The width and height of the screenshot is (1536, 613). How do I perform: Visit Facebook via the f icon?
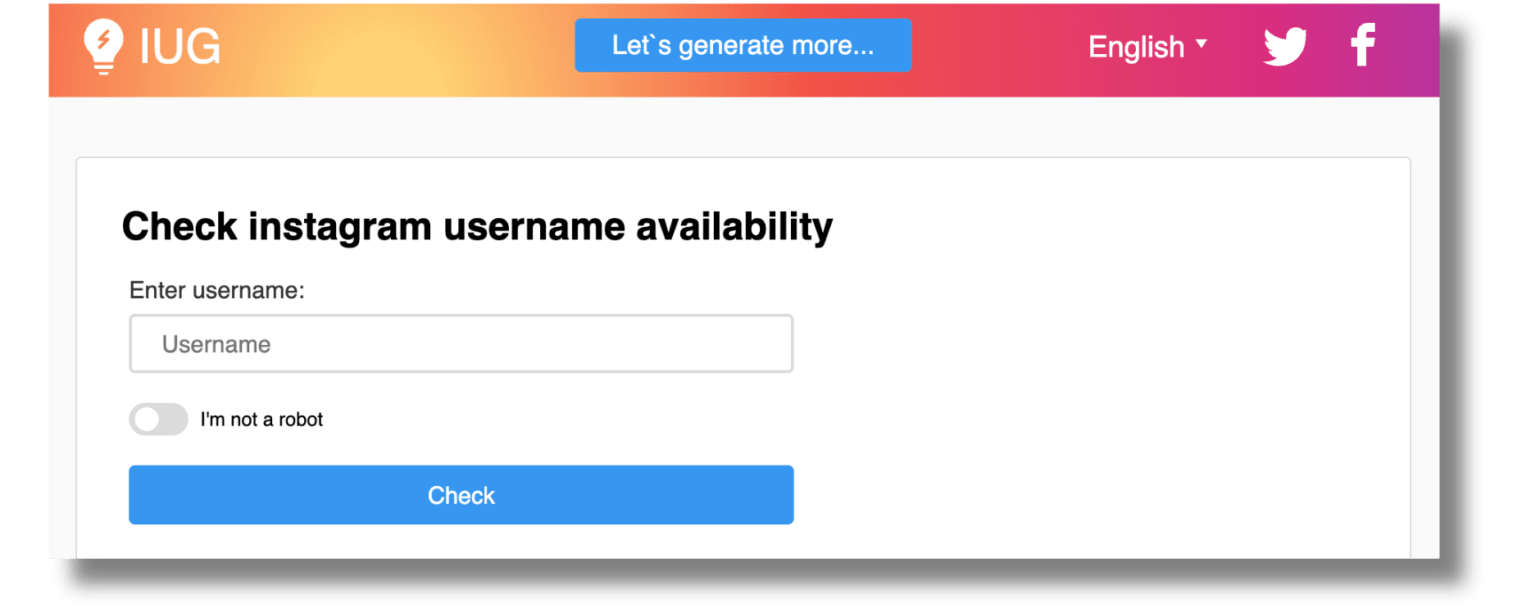[x=1362, y=45]
